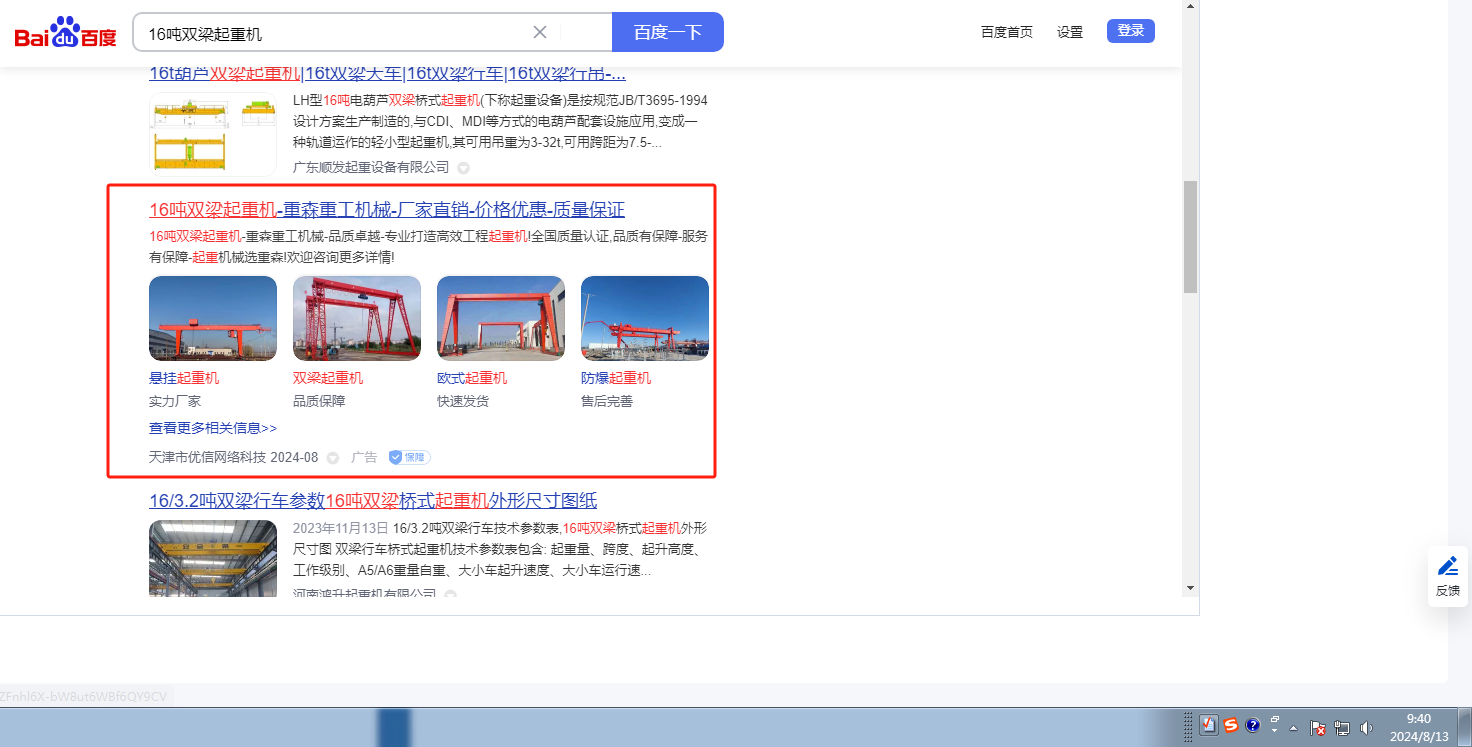Click the vertical scrollbar thumb
Image resolution: width=1472 pixels, height=747 pixels.
pyautogui.click(x=1190, y=237)
